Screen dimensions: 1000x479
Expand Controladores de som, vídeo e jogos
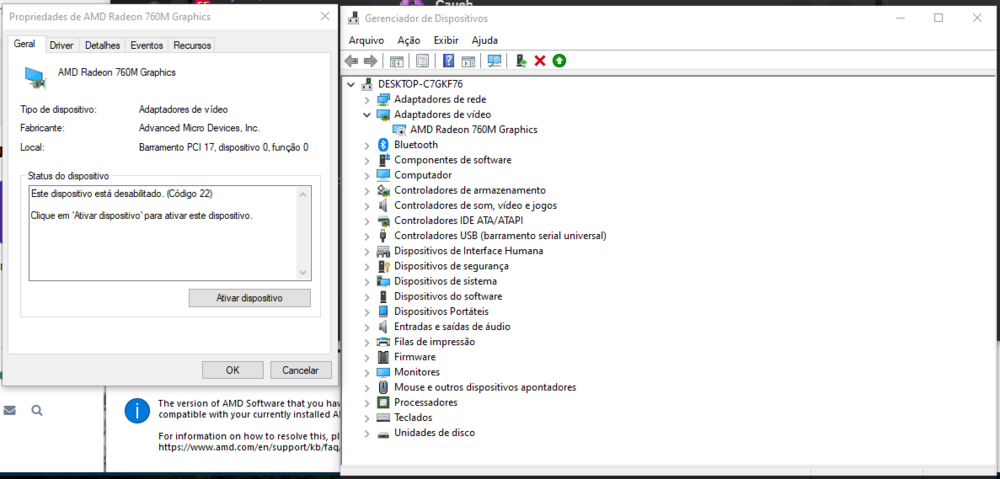(x=367, y=205)
